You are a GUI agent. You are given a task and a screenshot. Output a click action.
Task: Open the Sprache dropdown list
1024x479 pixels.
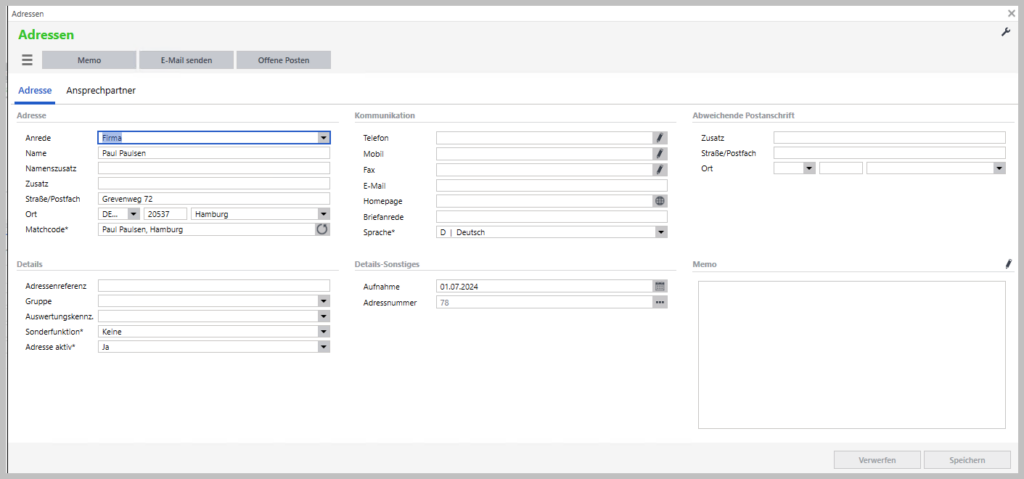coord(660,232)
